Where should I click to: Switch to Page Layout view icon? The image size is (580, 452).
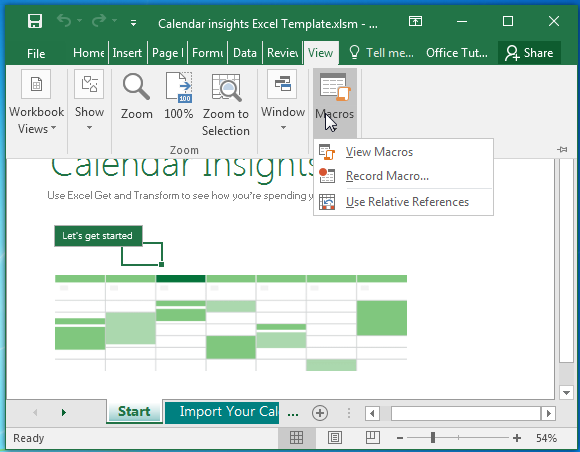tap(335, 438)
